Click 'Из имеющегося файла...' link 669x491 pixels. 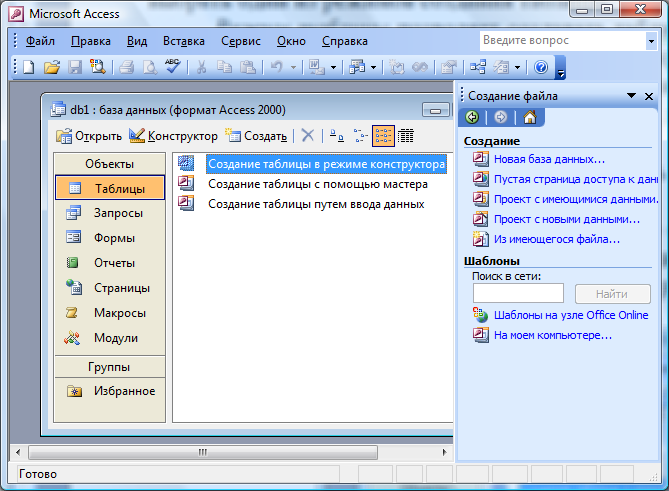tap(556, 239)
